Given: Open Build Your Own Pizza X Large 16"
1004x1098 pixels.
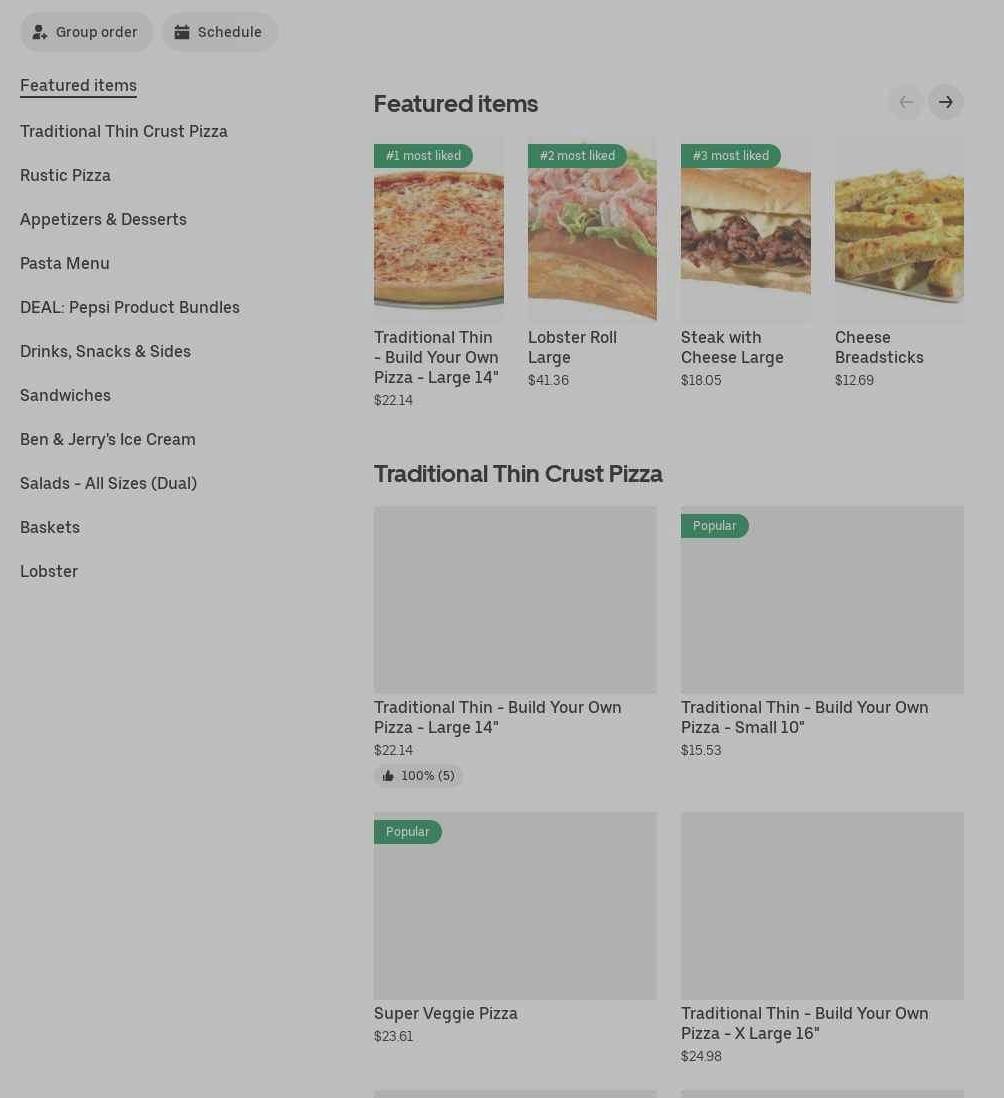Looking at the screenshot, I should [x=822, y=905].
